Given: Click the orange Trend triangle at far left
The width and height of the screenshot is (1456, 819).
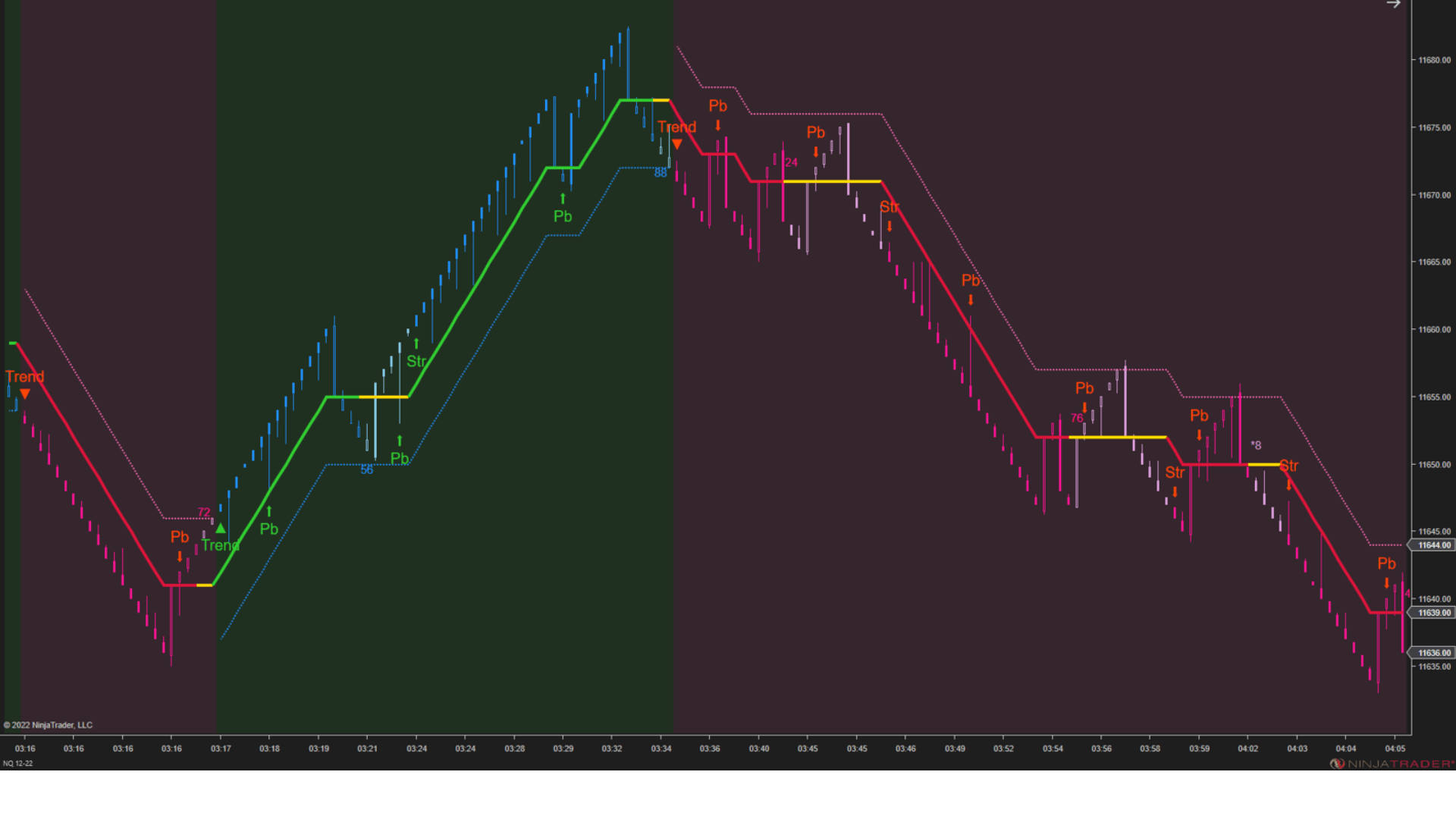Looking at the screenshot, I should 25,394.
